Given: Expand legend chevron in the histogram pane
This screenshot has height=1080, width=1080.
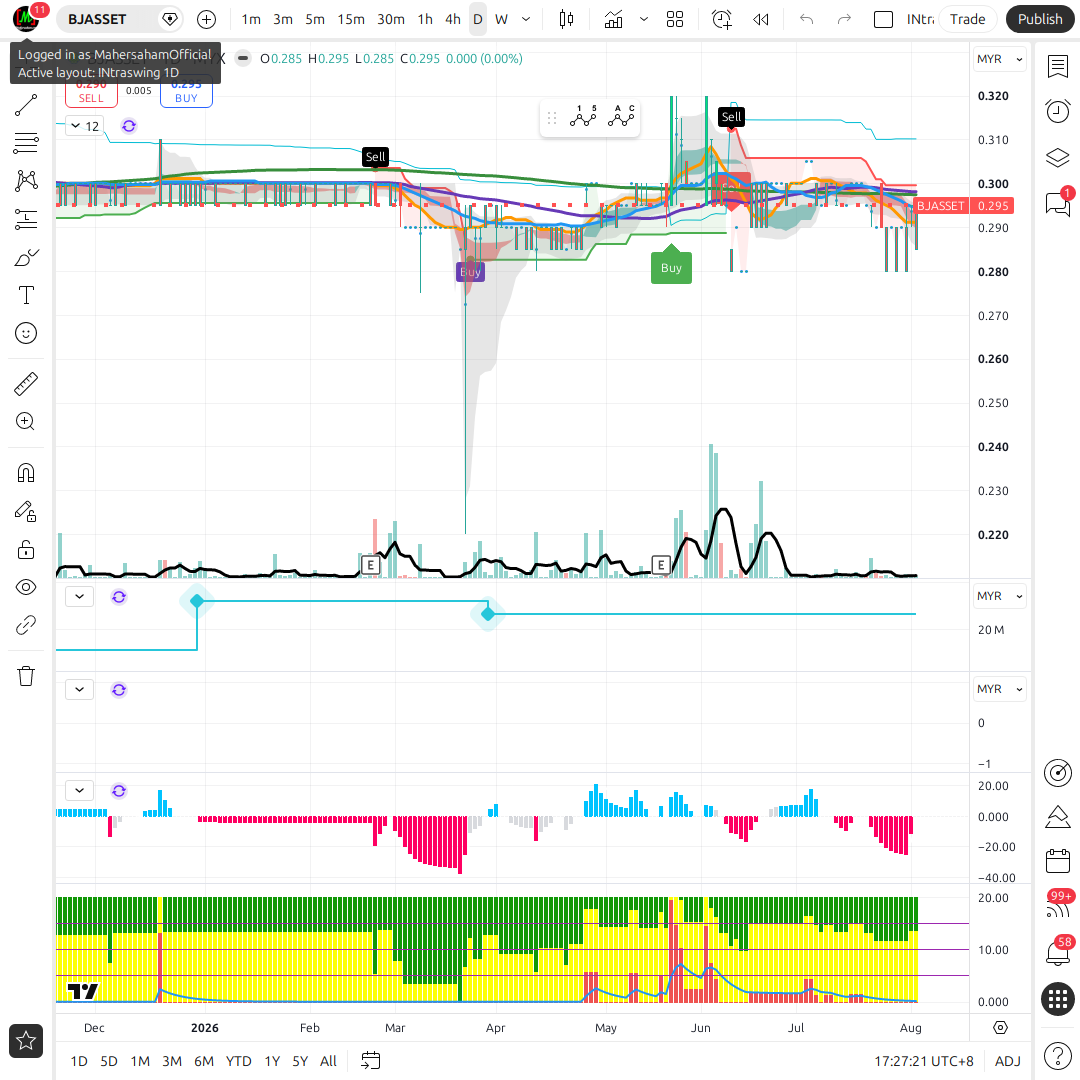Looking at the screenshot, I should [80, 790].
